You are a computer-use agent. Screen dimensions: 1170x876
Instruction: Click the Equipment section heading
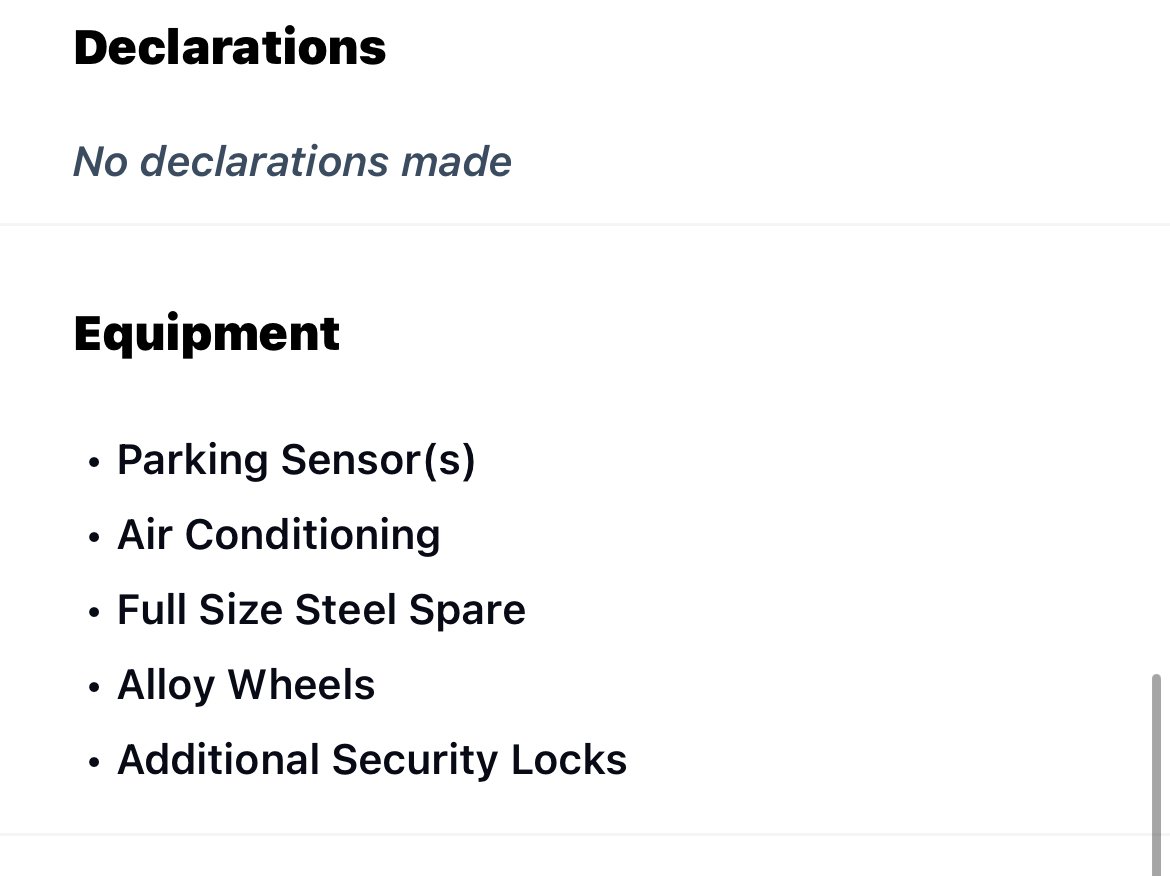click(x=207, y=334)
